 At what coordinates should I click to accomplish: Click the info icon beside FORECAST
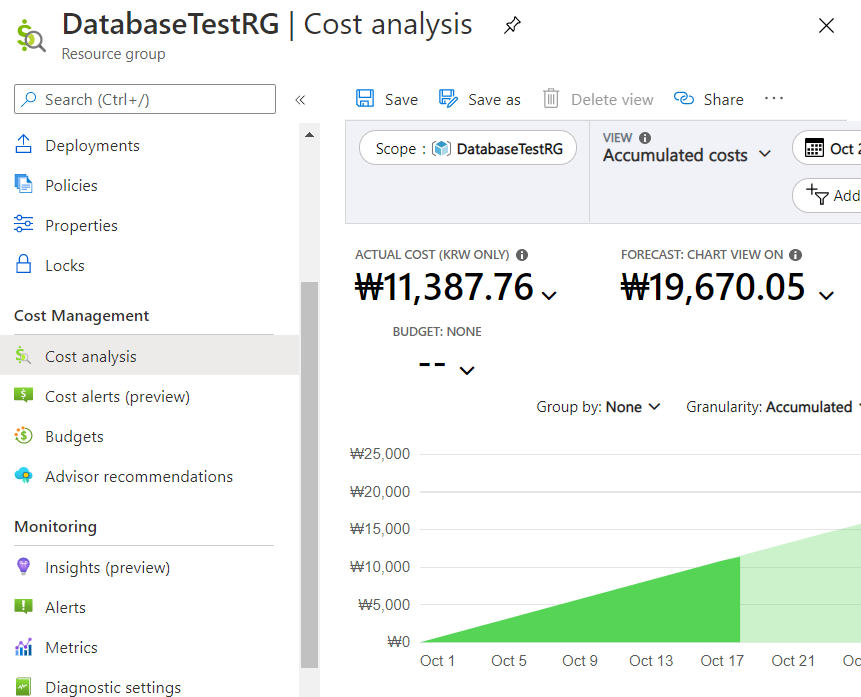point(796,255)
